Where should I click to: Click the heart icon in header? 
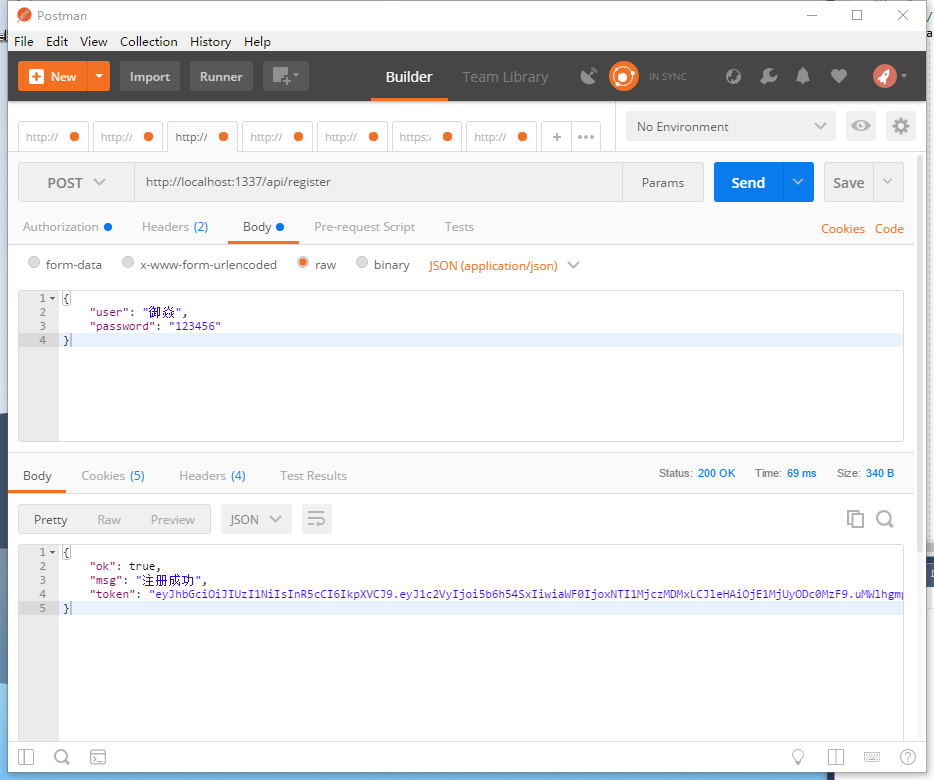(839, 76)
